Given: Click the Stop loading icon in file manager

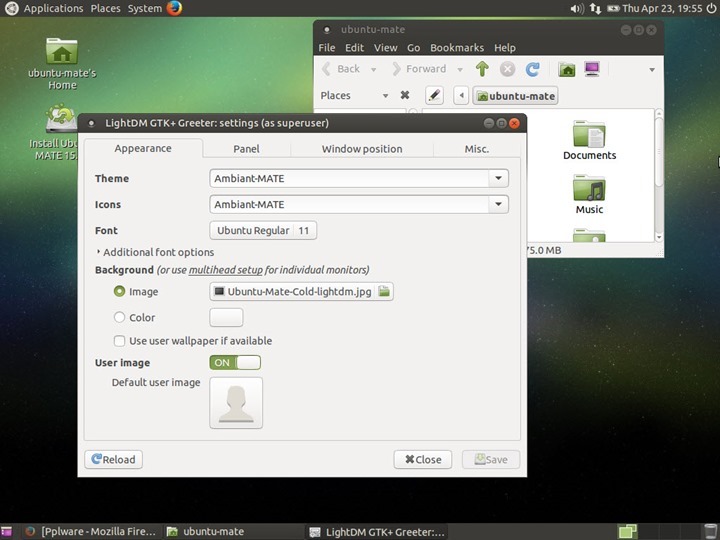Looking at the screenshot, I should click(507, 69).
